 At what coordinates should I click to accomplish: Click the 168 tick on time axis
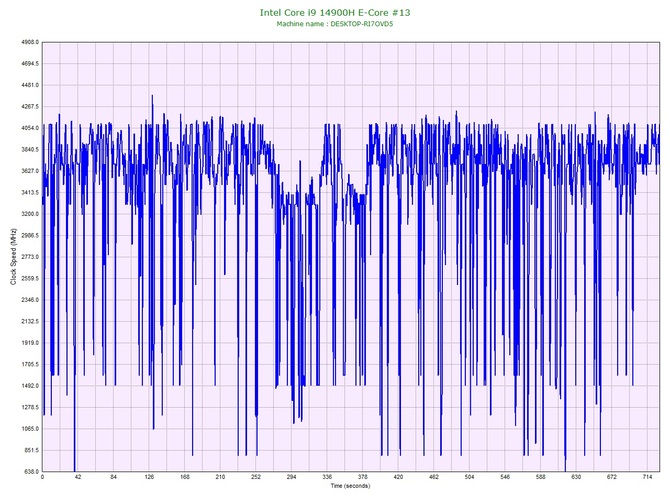185,477
